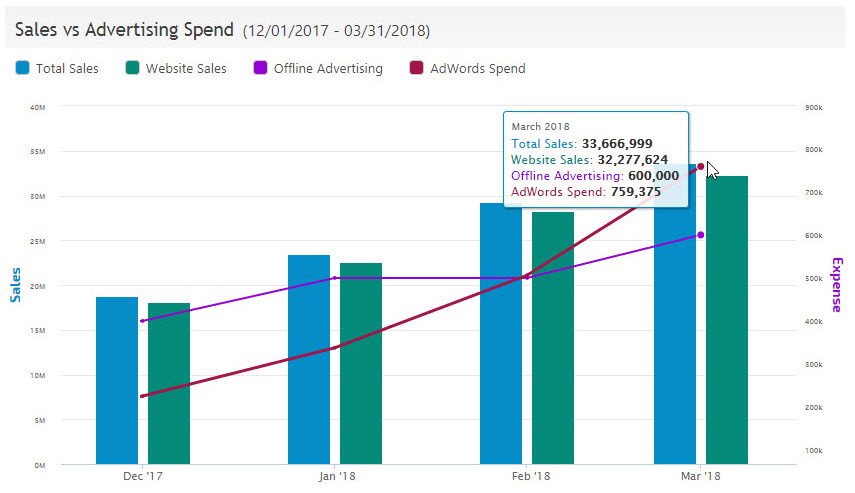Hide the Website Sales series via legend text
Image resolution: width=855 pixels, height=493 pixels.
[x=185, y=69]
